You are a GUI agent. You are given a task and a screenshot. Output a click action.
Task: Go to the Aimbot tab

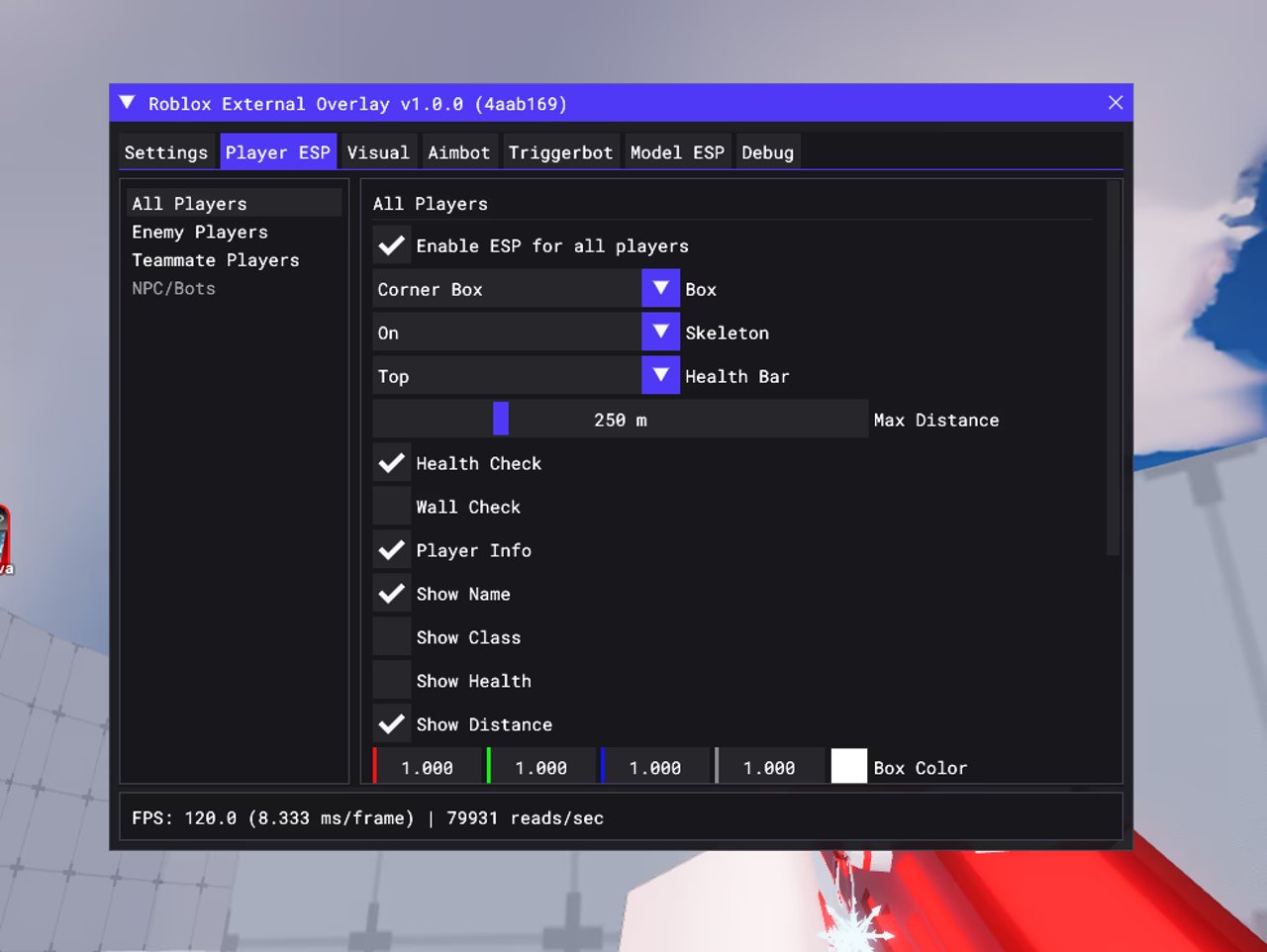coord(459,152)
